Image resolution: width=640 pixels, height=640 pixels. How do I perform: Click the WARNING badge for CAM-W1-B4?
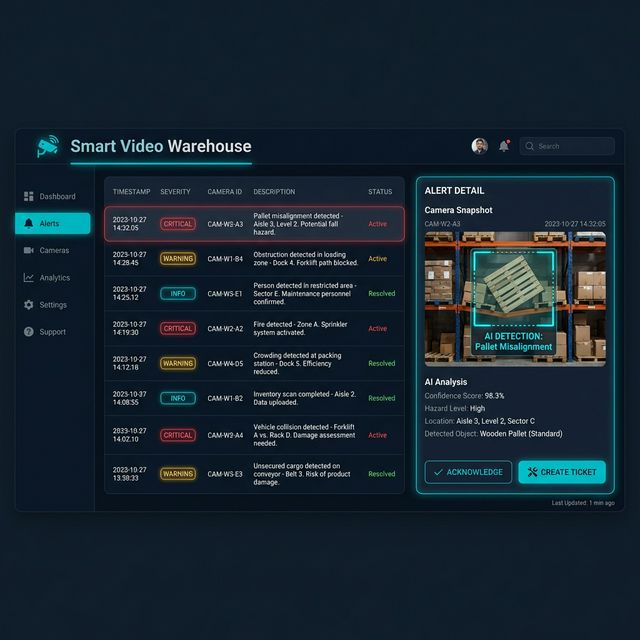[178, 259]
